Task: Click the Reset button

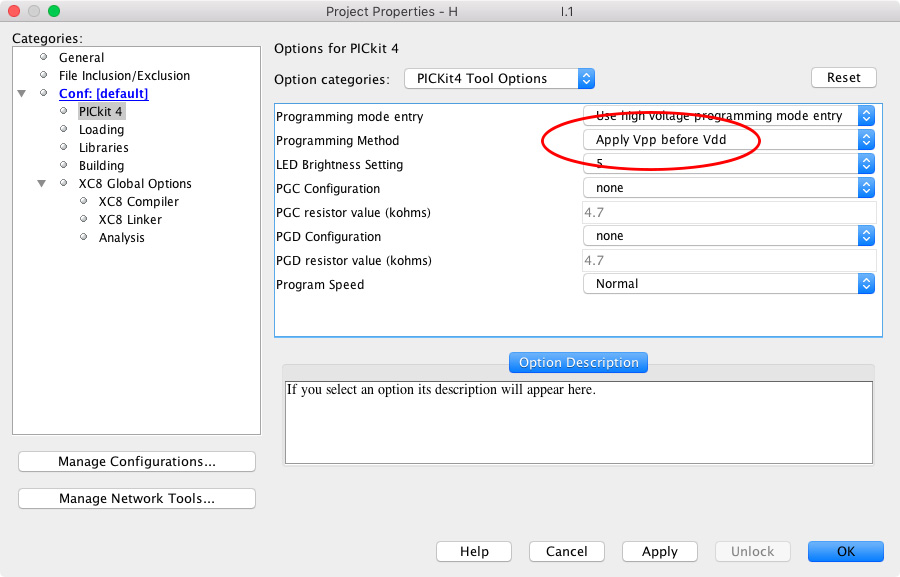Action: tap(843, 77)
